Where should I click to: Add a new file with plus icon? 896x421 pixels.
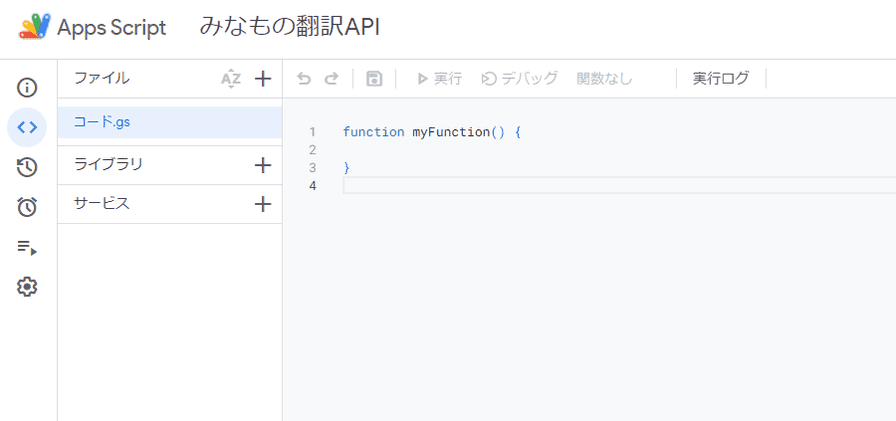point(263,79)
